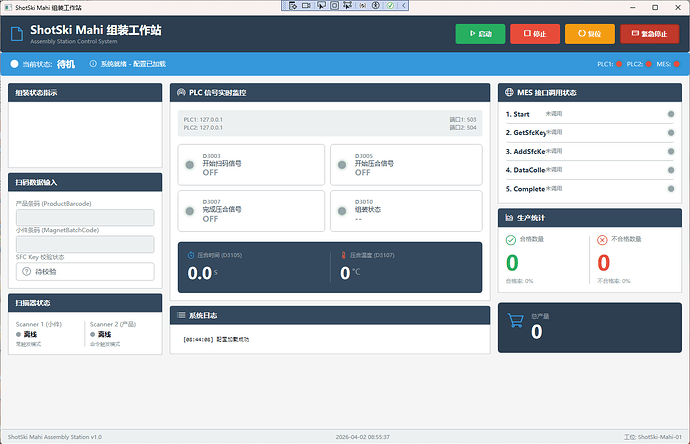Screen dimensions: 690x444
Task: Click the status dot for MES step 4. DataColle
Action: (x=671, y=170)
